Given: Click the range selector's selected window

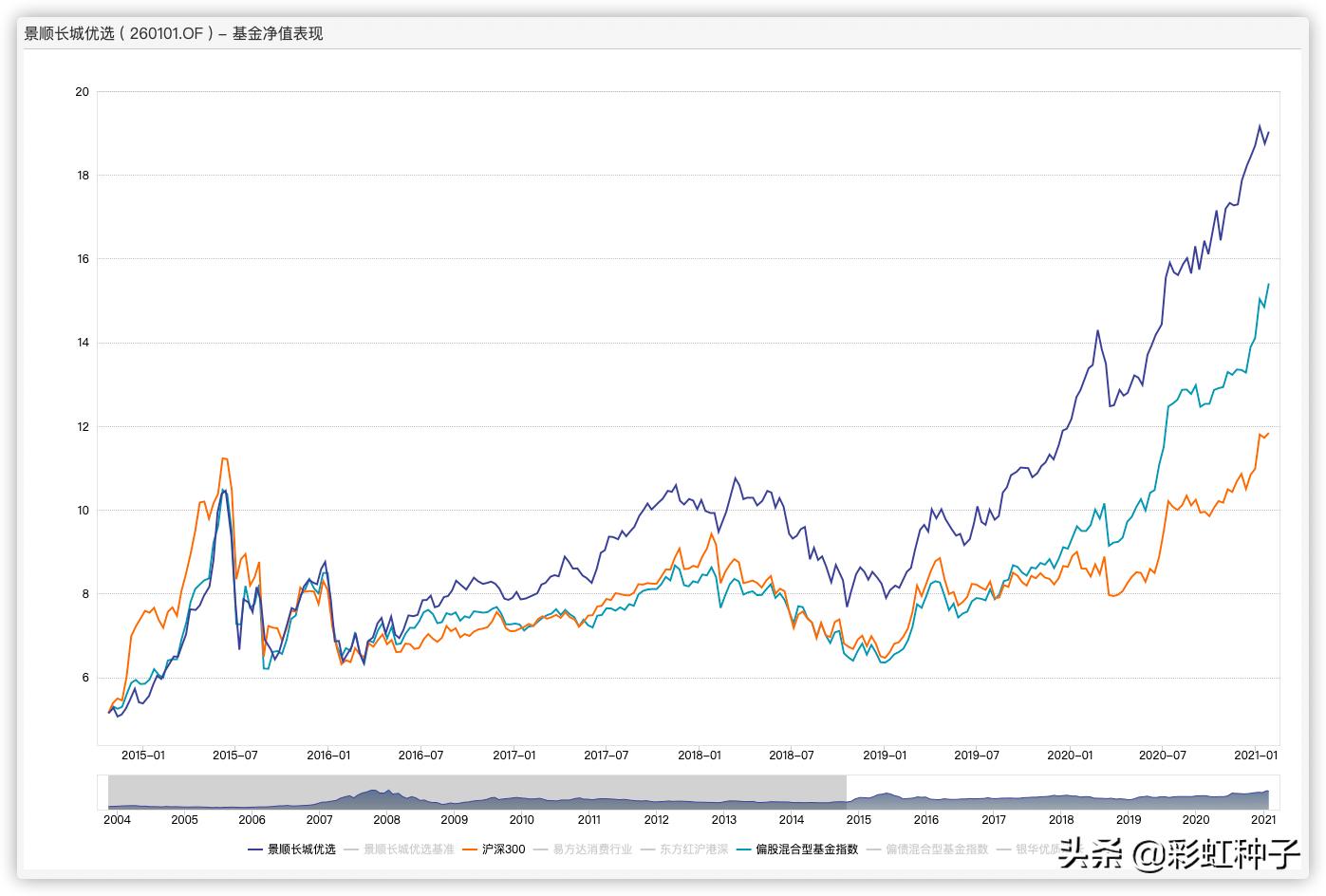Looking at the screenshot, I should click(x=1057, y=793).
